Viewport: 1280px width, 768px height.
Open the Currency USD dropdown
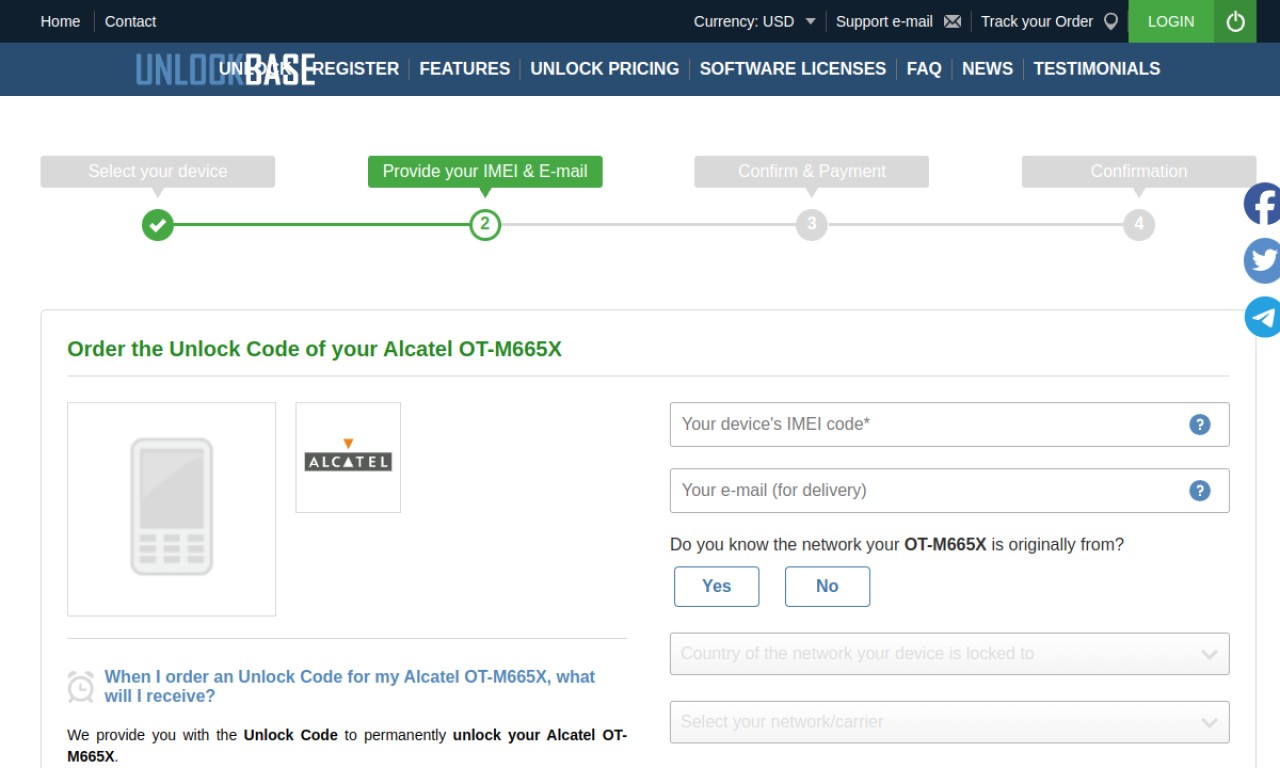(755, 21)
